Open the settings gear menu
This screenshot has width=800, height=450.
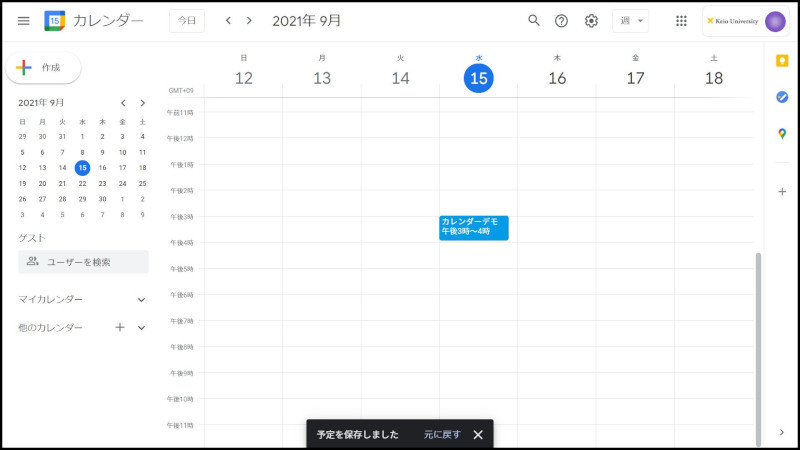coord(591,21)
